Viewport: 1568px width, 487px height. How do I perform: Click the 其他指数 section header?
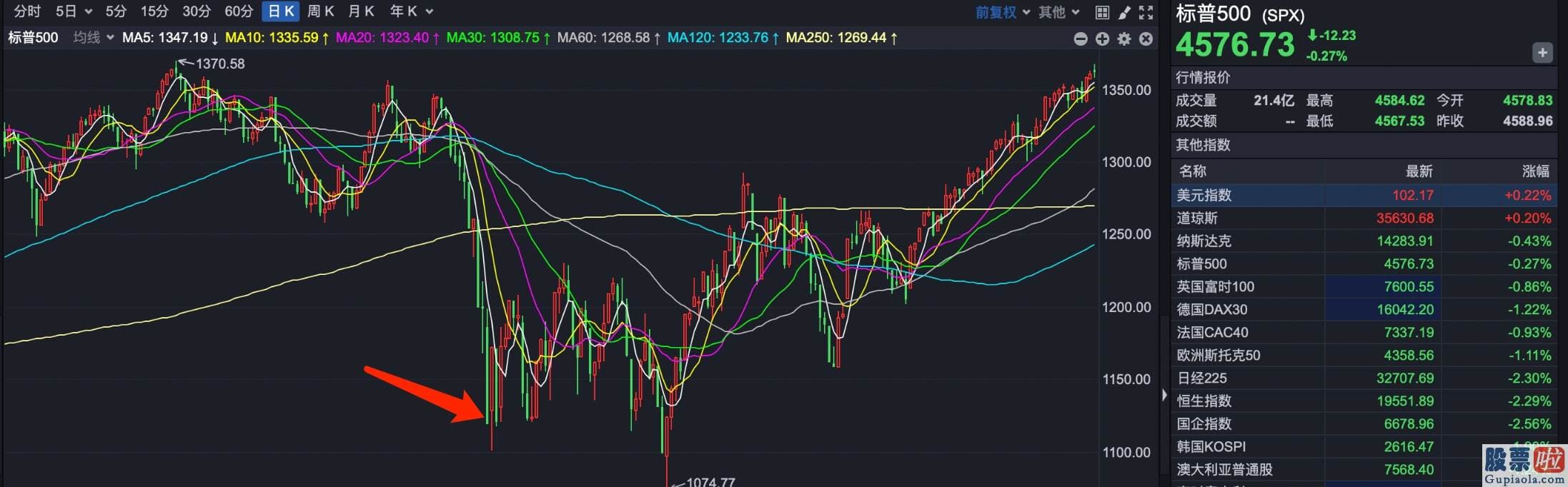tap(1204, 145)
